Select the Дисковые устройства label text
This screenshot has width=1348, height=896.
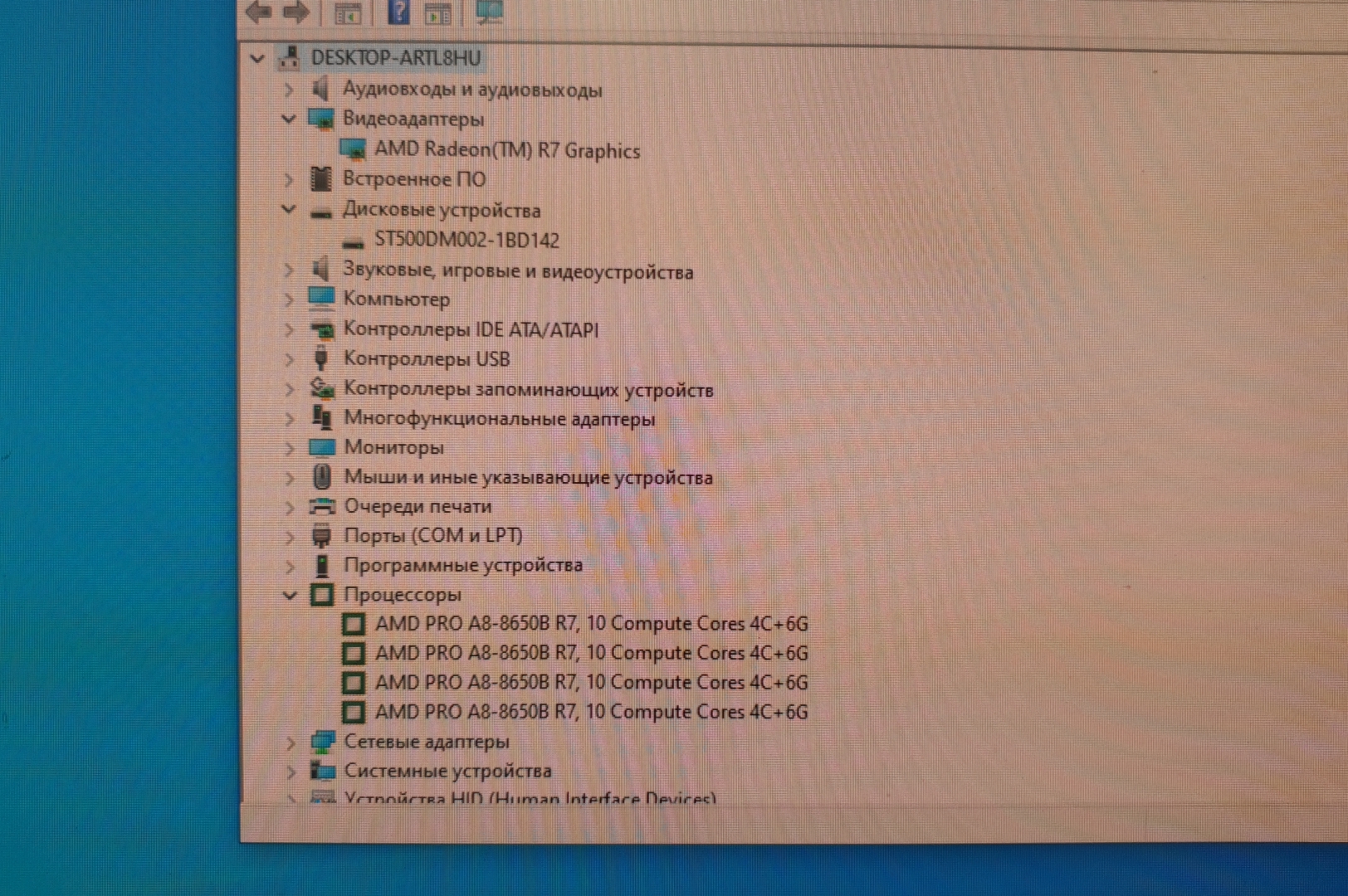click(442, 209)
